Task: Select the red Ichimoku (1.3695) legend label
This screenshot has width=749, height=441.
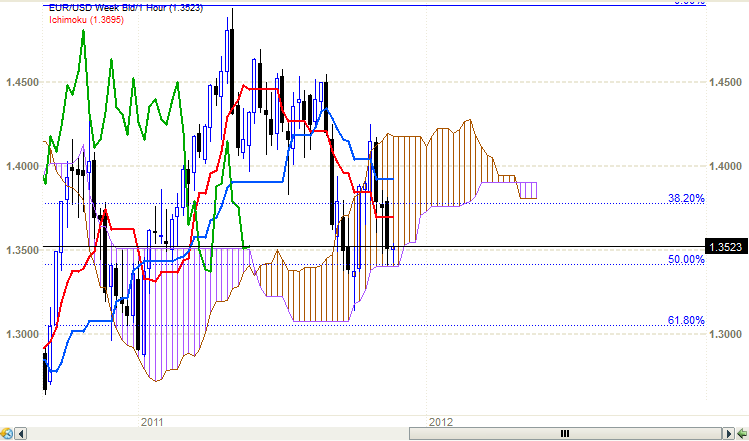Action: coord(86,20)
